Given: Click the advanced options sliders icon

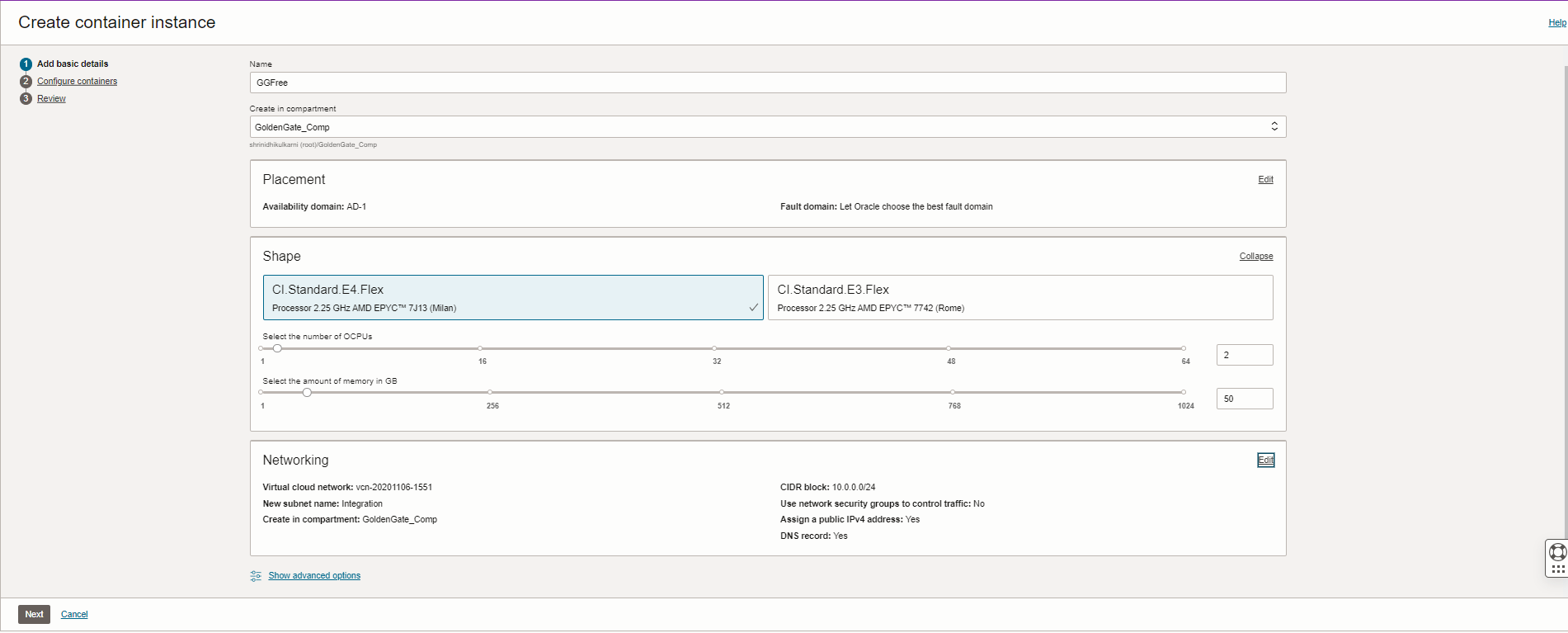Looking at the screenshot, I should pyautogui.click(x=256, y=576).
